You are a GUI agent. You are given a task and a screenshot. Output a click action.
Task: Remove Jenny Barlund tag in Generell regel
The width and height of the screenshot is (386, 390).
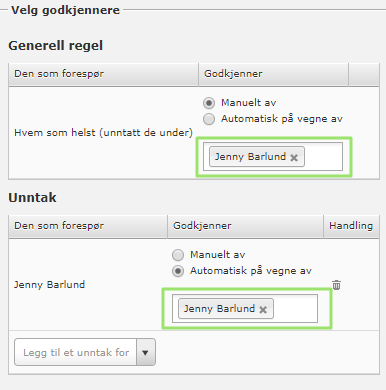pos(294,158)
